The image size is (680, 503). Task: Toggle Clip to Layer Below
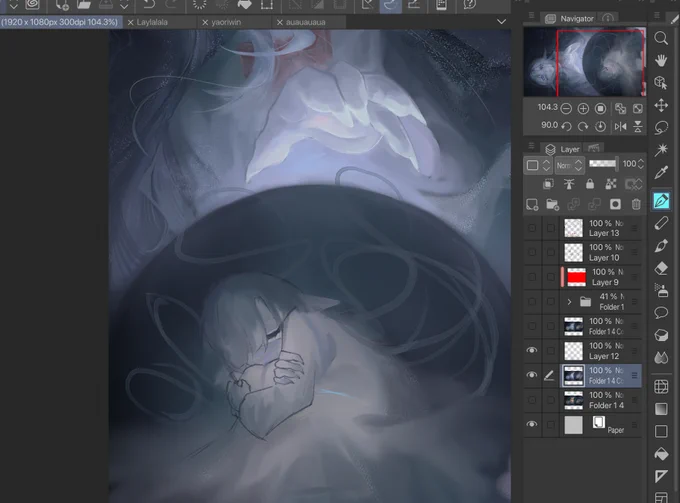[x=548, y=184]
